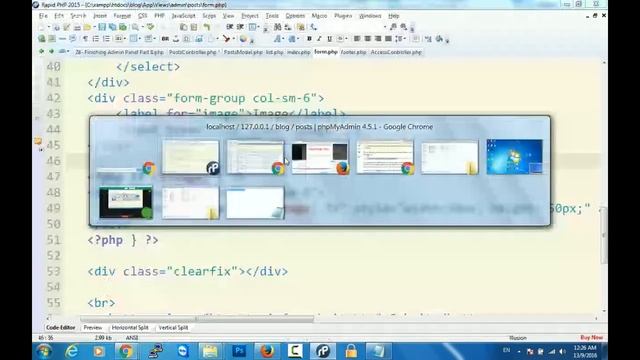
Task: Open dropdown arrow beside the New file icon
Action: [x=49, y=27]
